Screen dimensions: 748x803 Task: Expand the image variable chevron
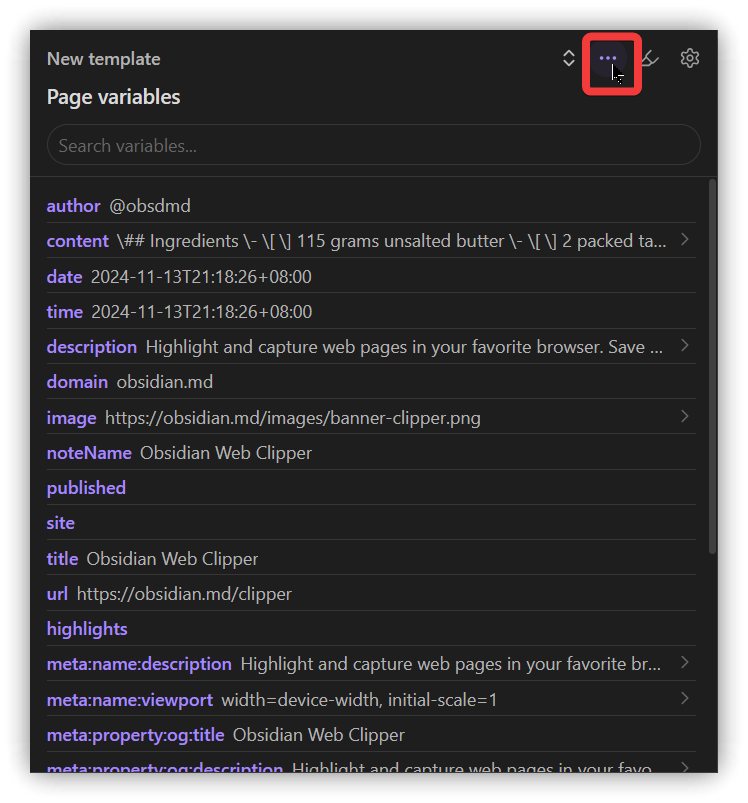[x=685, y=416]
